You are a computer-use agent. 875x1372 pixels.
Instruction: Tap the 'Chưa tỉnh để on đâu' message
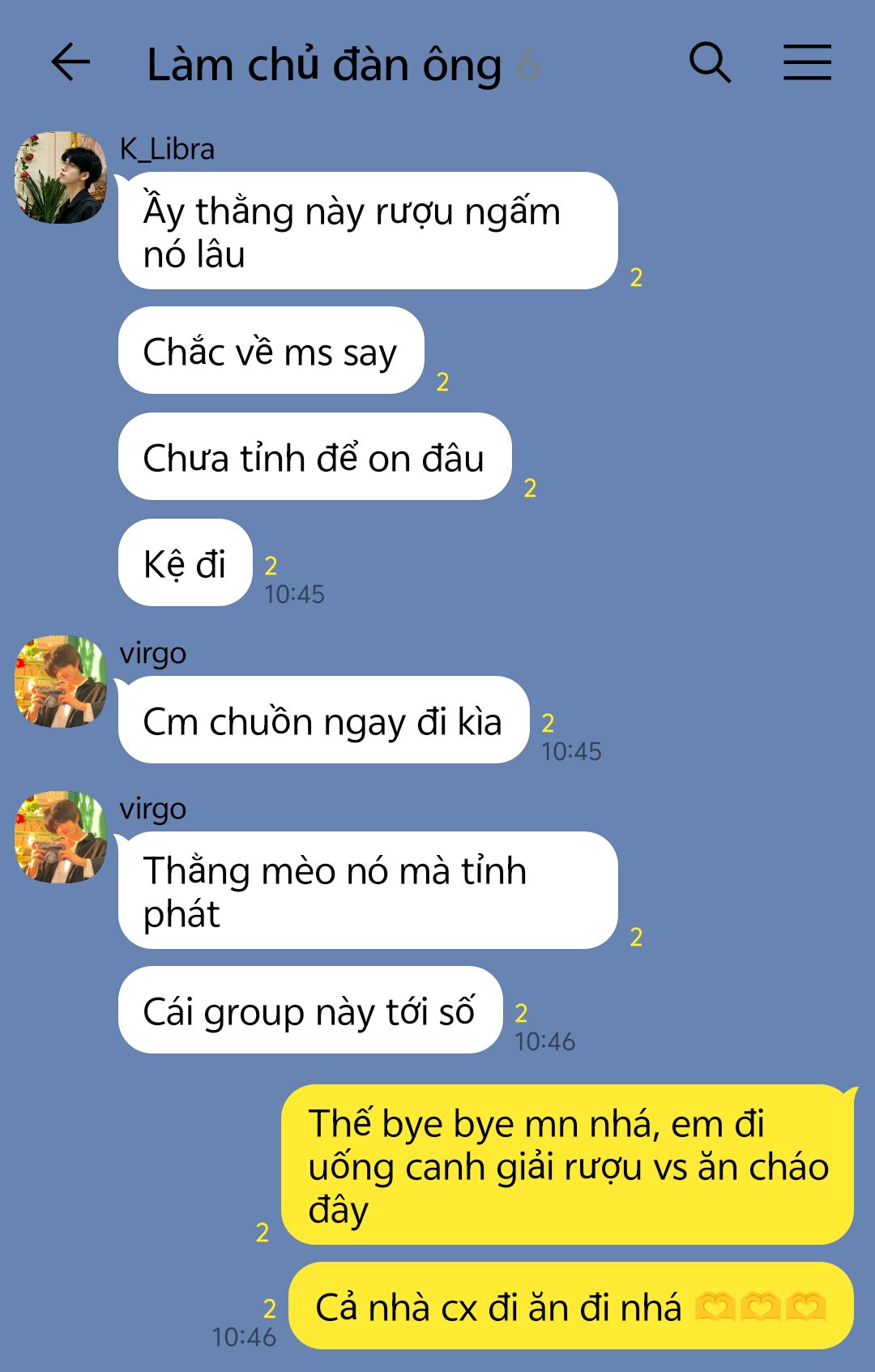[x=315, y=456]
